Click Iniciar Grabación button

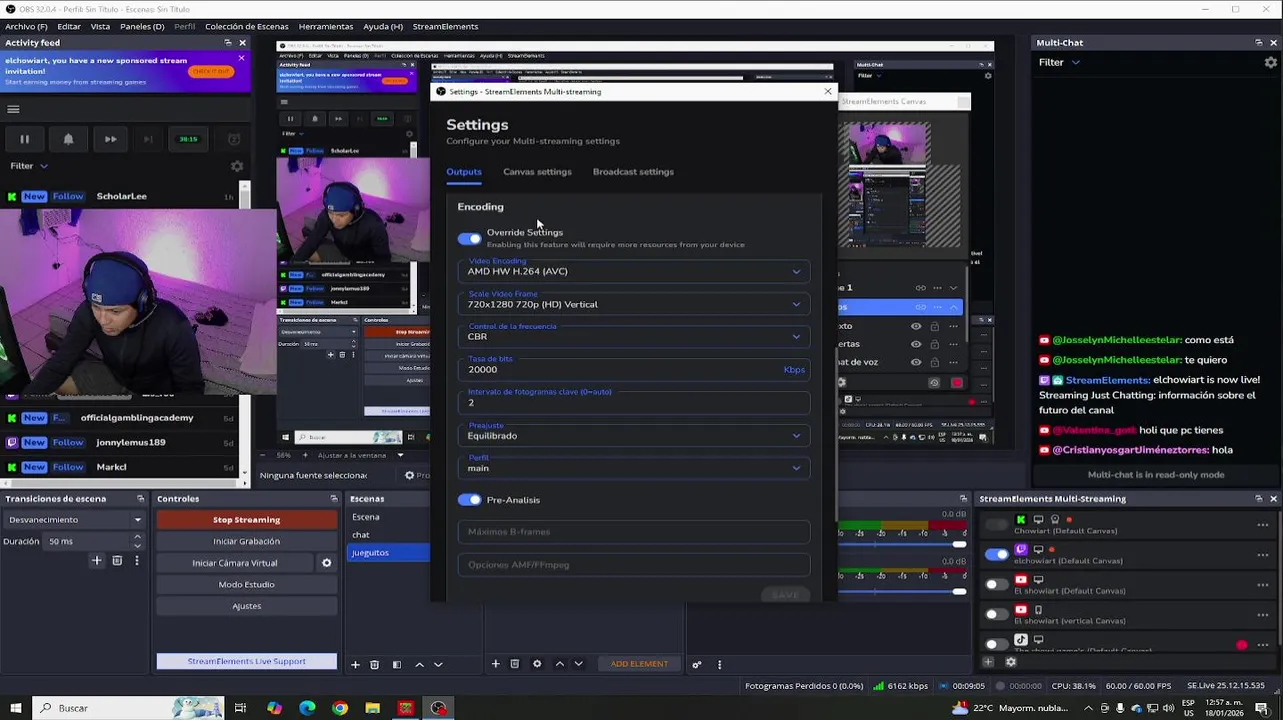(247, 541)
